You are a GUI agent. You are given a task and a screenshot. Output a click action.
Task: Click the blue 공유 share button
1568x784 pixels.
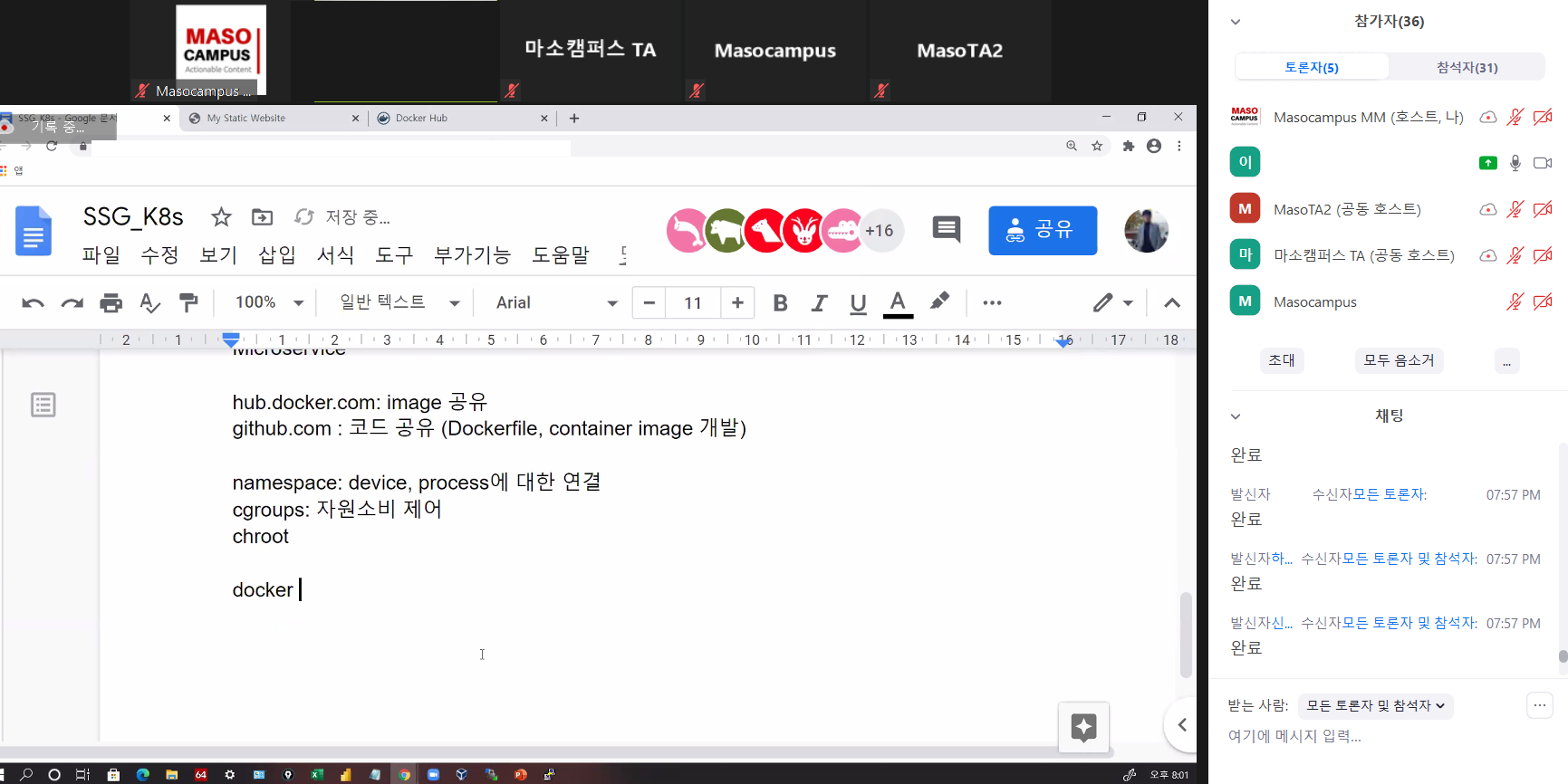[x=1042, y=230]
